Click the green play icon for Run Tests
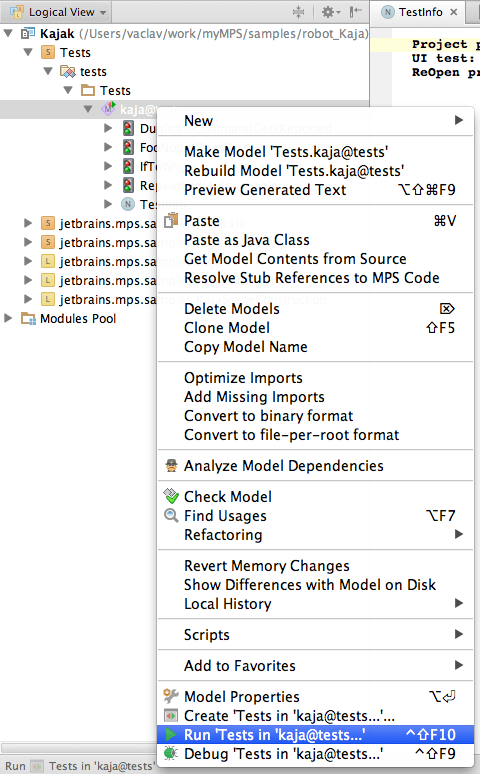The width and height of the screenshot is (480, 774). [x=171, y=735]
